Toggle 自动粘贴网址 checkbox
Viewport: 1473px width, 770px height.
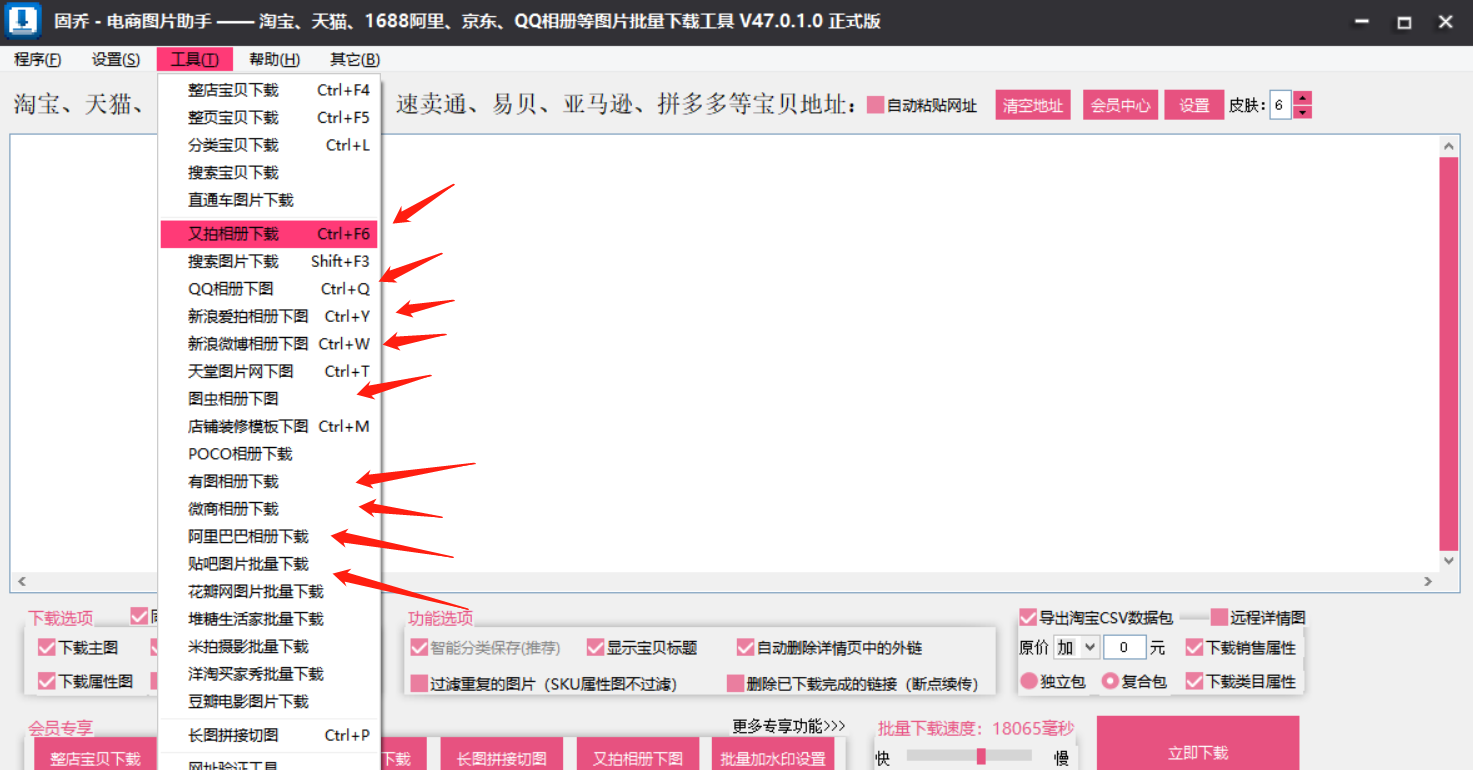pos(876,105)
